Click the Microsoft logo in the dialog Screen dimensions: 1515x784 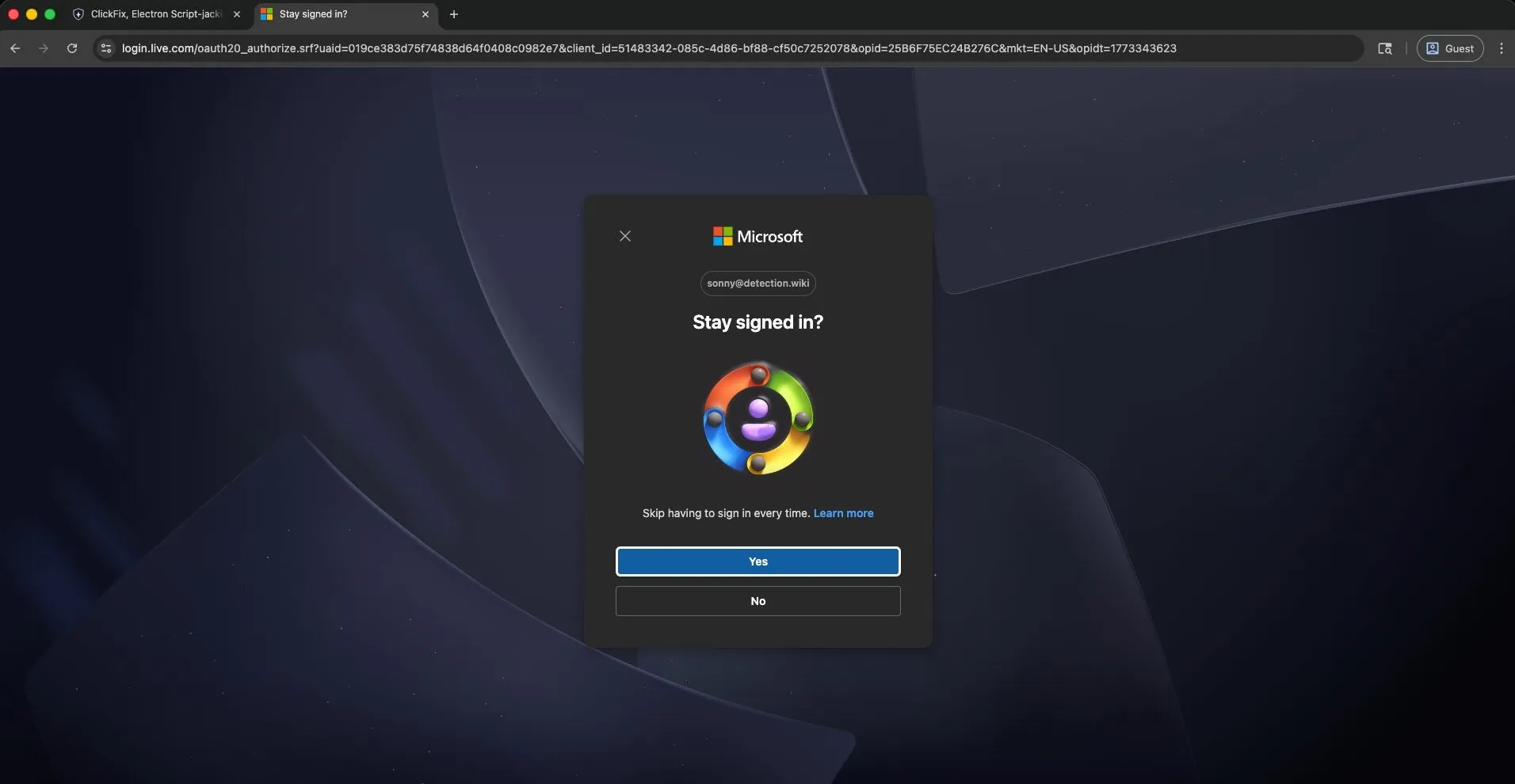click(757, 236)
